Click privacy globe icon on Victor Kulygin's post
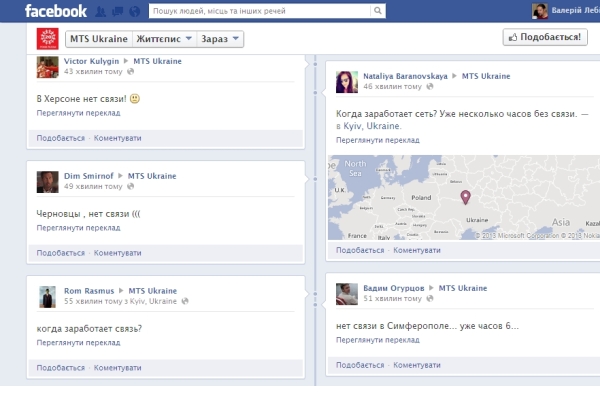This screenshot has height=400, width=600. click(x=130, y=72)
